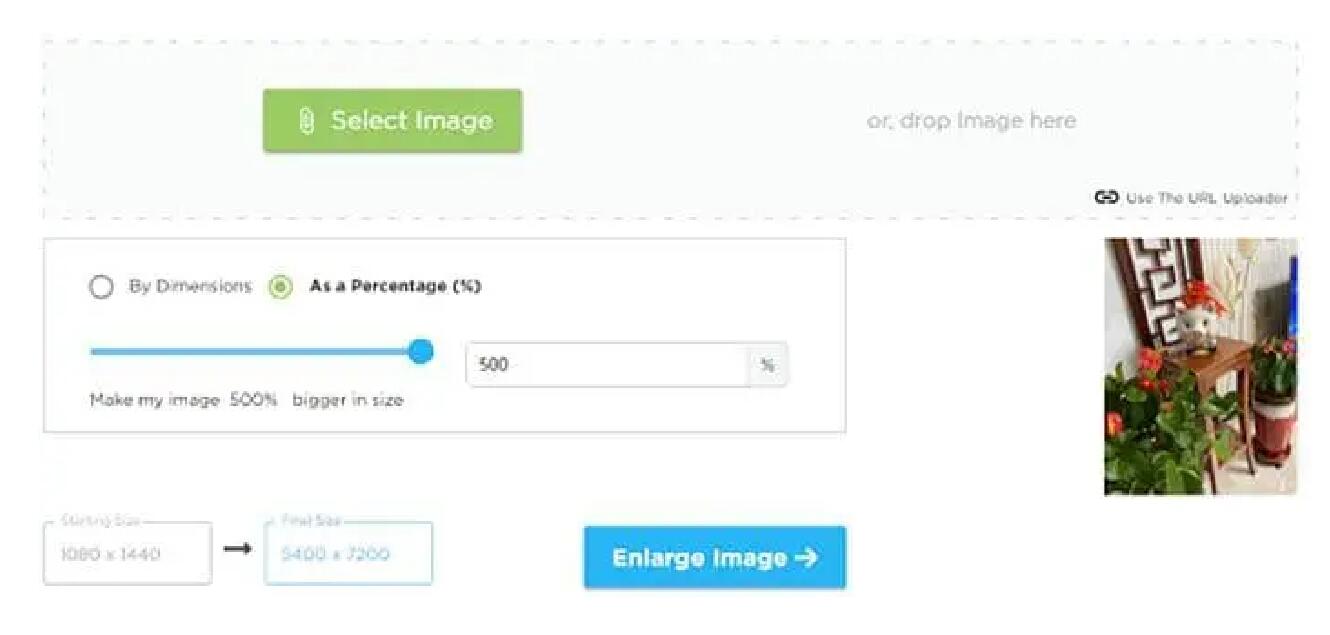The image size is (1330, 635).
Task: Click the "By Dimensions" label text
Action: pyautogui.click(x=190, y=286)
